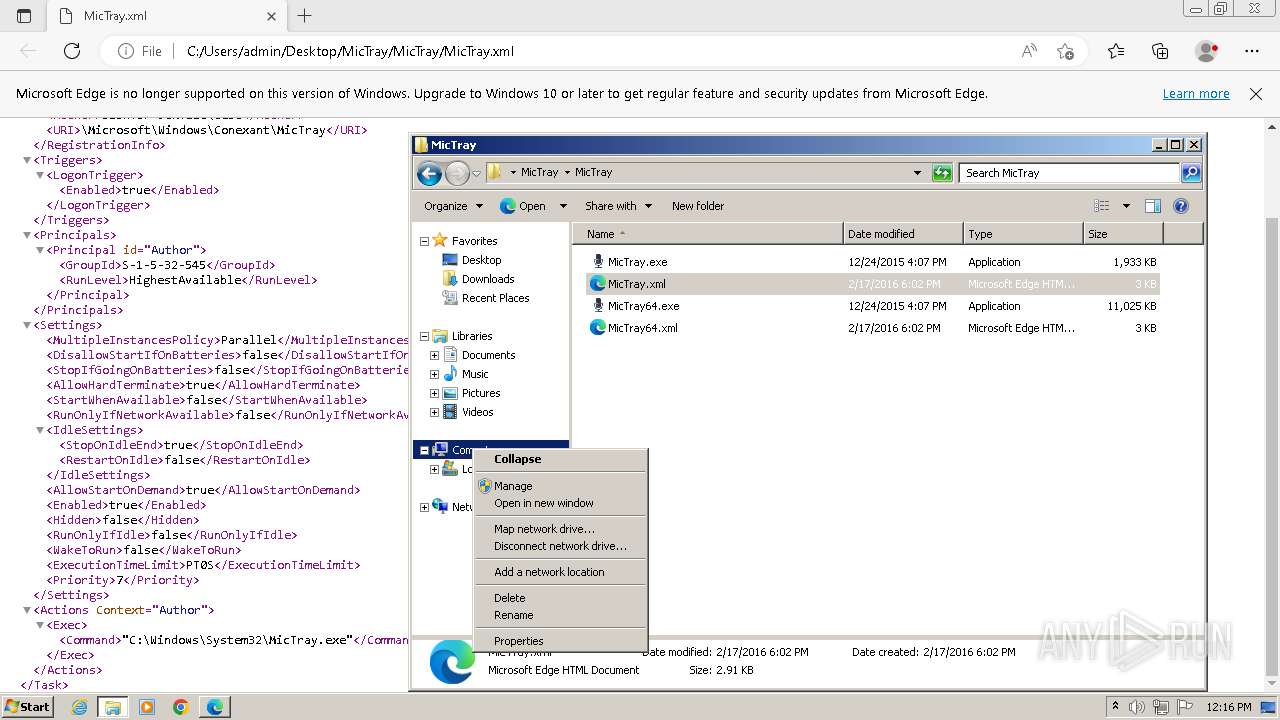Click New folder button in Explorer

(x=698, y=206)
